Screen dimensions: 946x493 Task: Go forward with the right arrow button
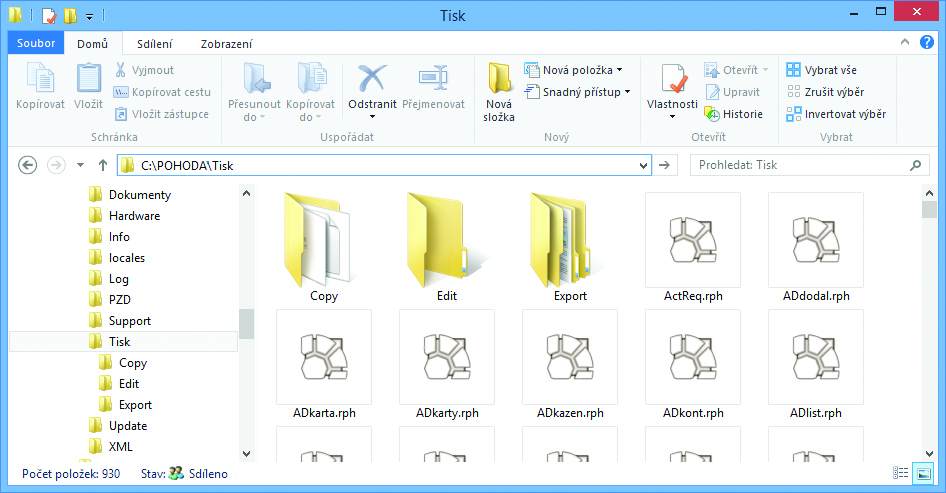click(56, 165)
